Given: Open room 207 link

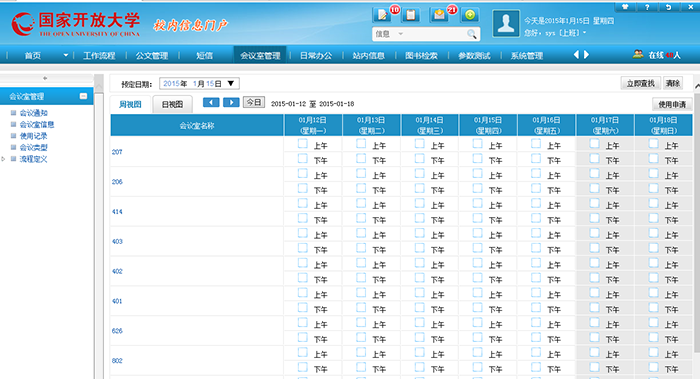Looking at the screenshot, I should point(117,152).
